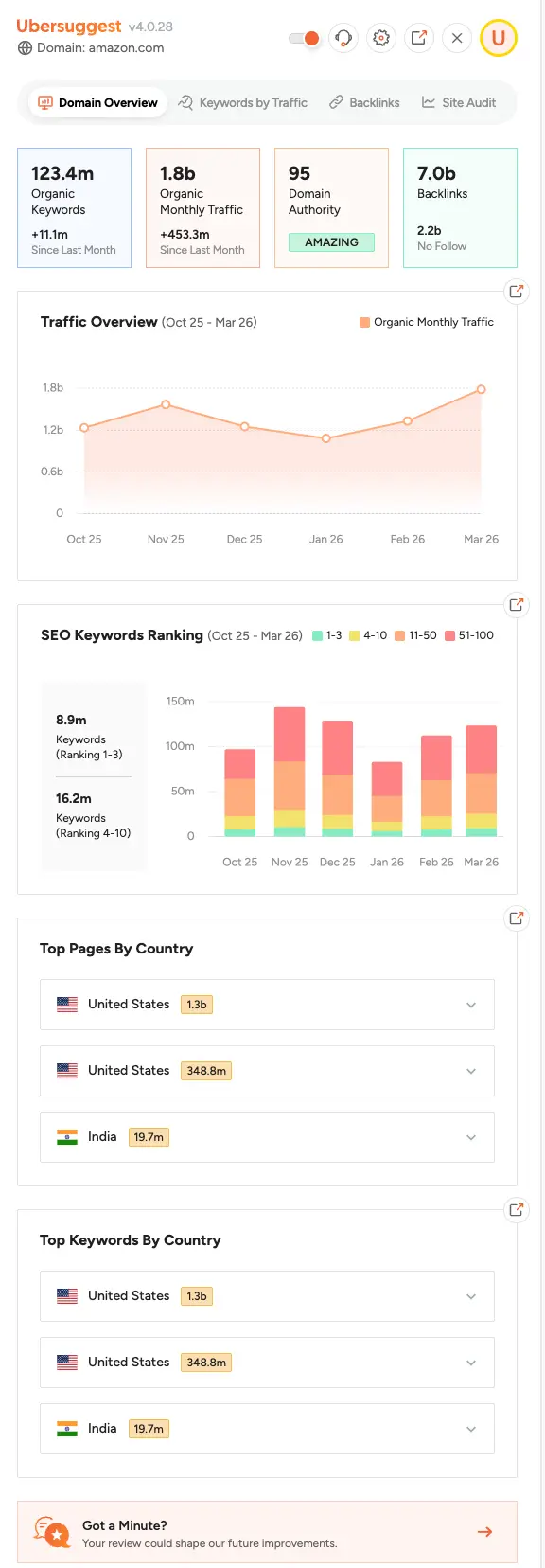Click the globe icon beside Domain: amazon.com
The width and height of the screenshot is (545, 1568).
pyautogui.click(x=24, y=48)
